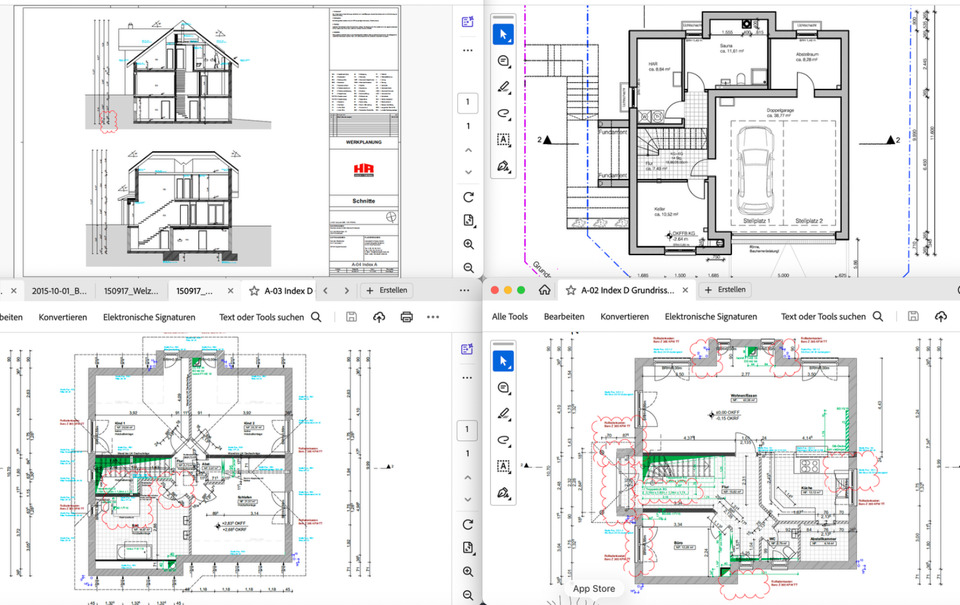This screenshot has width=960, height=605.
Task: Click Erstellen next to the A-02 tab
Action: tap(726, 290)
